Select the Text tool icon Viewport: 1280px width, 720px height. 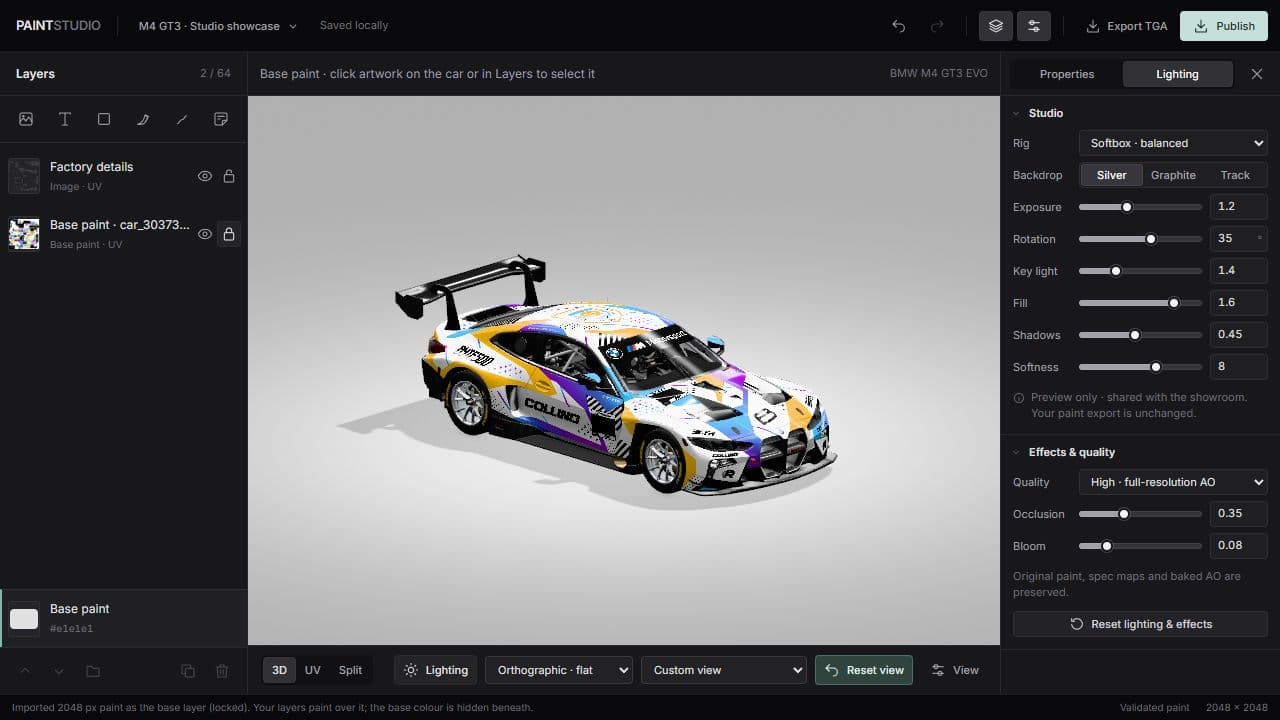click(x=65, y=119)
